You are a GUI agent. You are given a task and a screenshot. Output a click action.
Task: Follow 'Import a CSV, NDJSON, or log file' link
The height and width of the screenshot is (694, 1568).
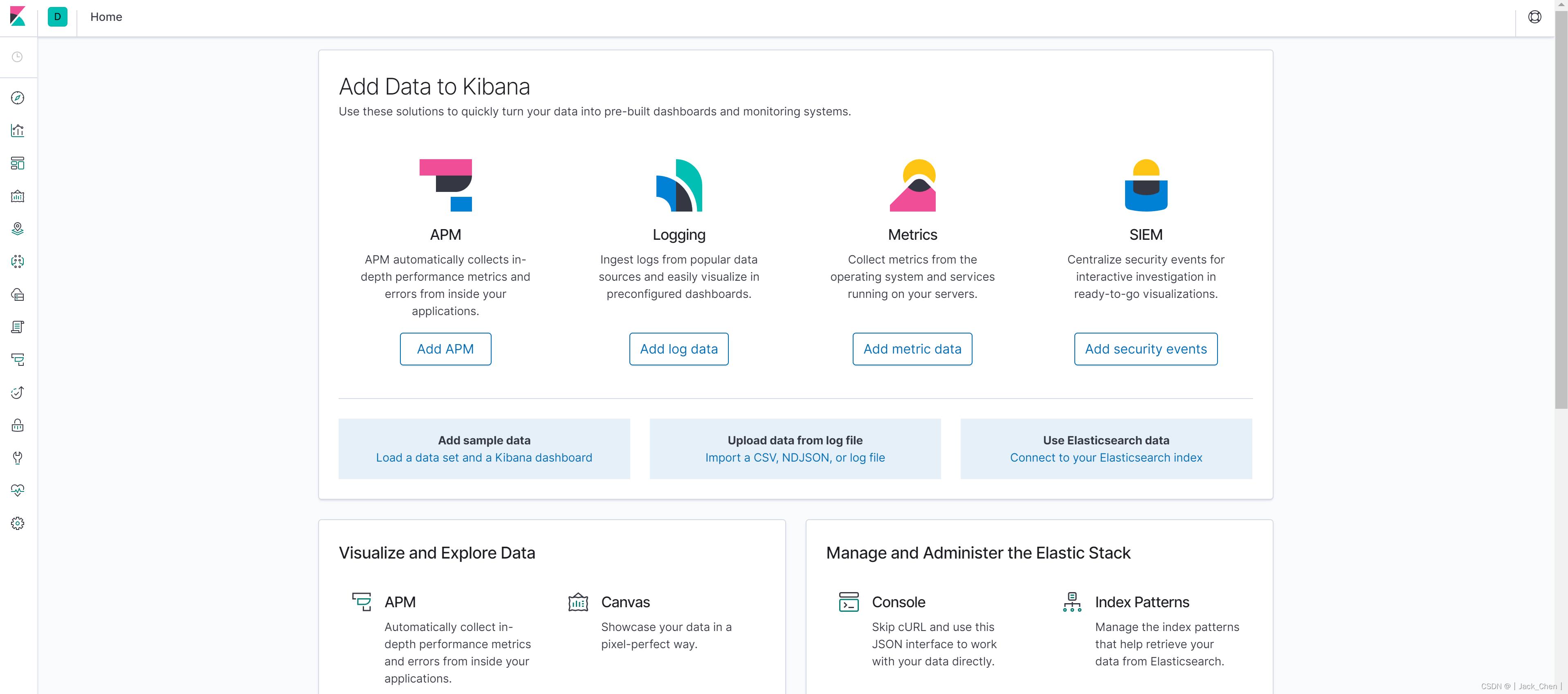795,458
